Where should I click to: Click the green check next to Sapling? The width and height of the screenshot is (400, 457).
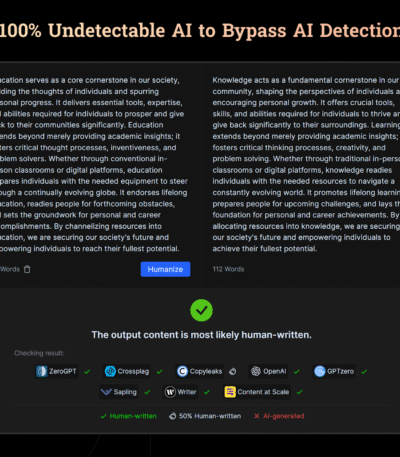(x=147, y=392)
